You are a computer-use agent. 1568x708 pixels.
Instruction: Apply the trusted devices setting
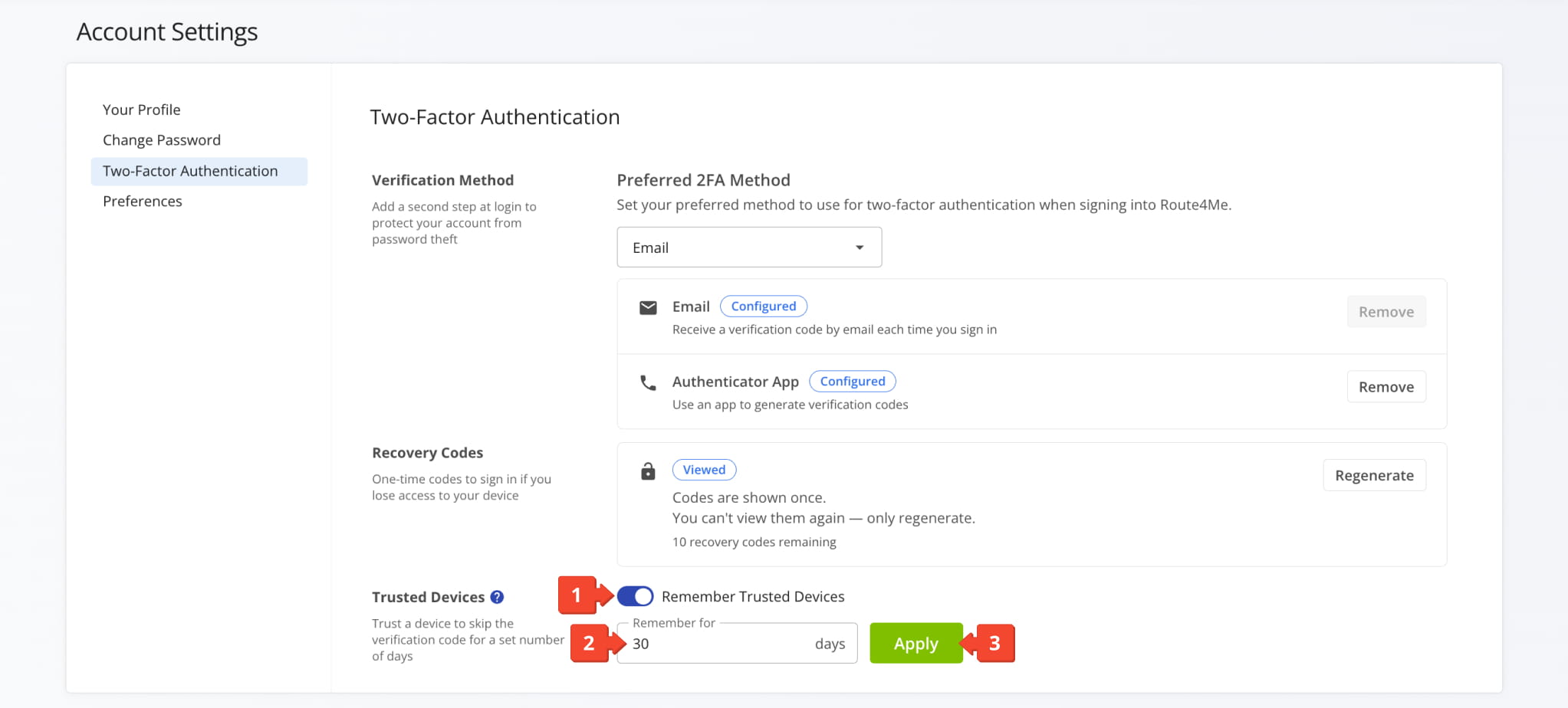(915, 644)
